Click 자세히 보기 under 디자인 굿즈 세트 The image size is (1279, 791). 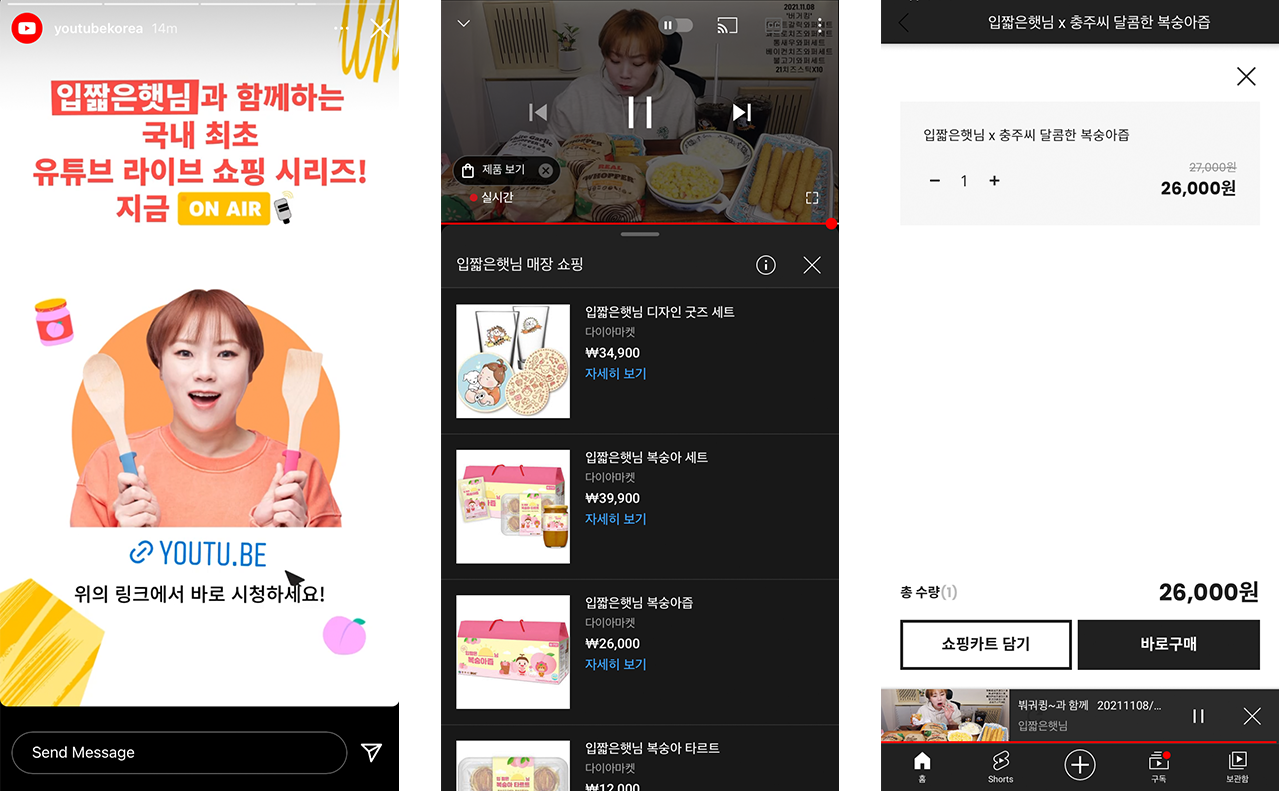pos(616,373)
